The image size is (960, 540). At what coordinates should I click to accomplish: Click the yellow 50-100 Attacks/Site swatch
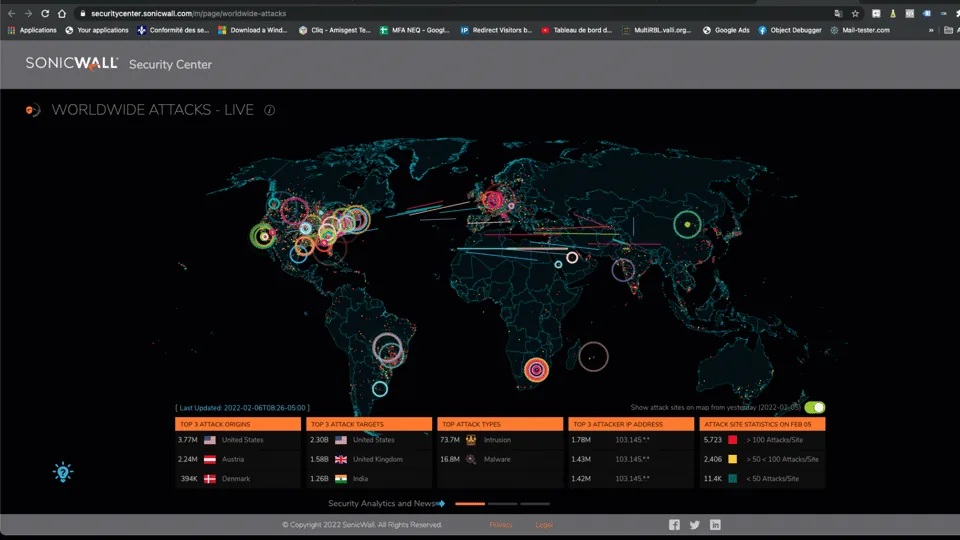point(732,459)
